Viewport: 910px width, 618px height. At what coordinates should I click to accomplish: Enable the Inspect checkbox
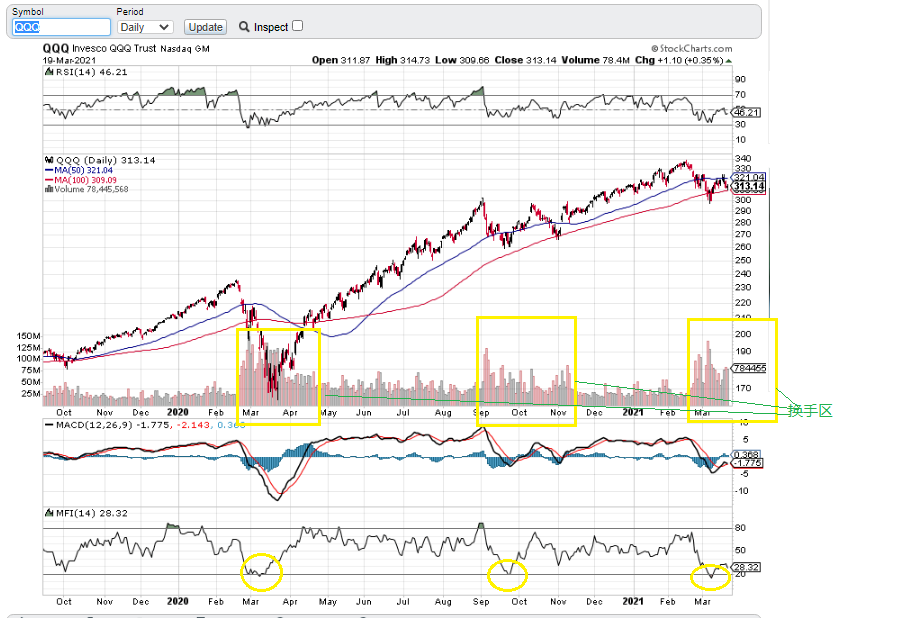click(298, 26)
